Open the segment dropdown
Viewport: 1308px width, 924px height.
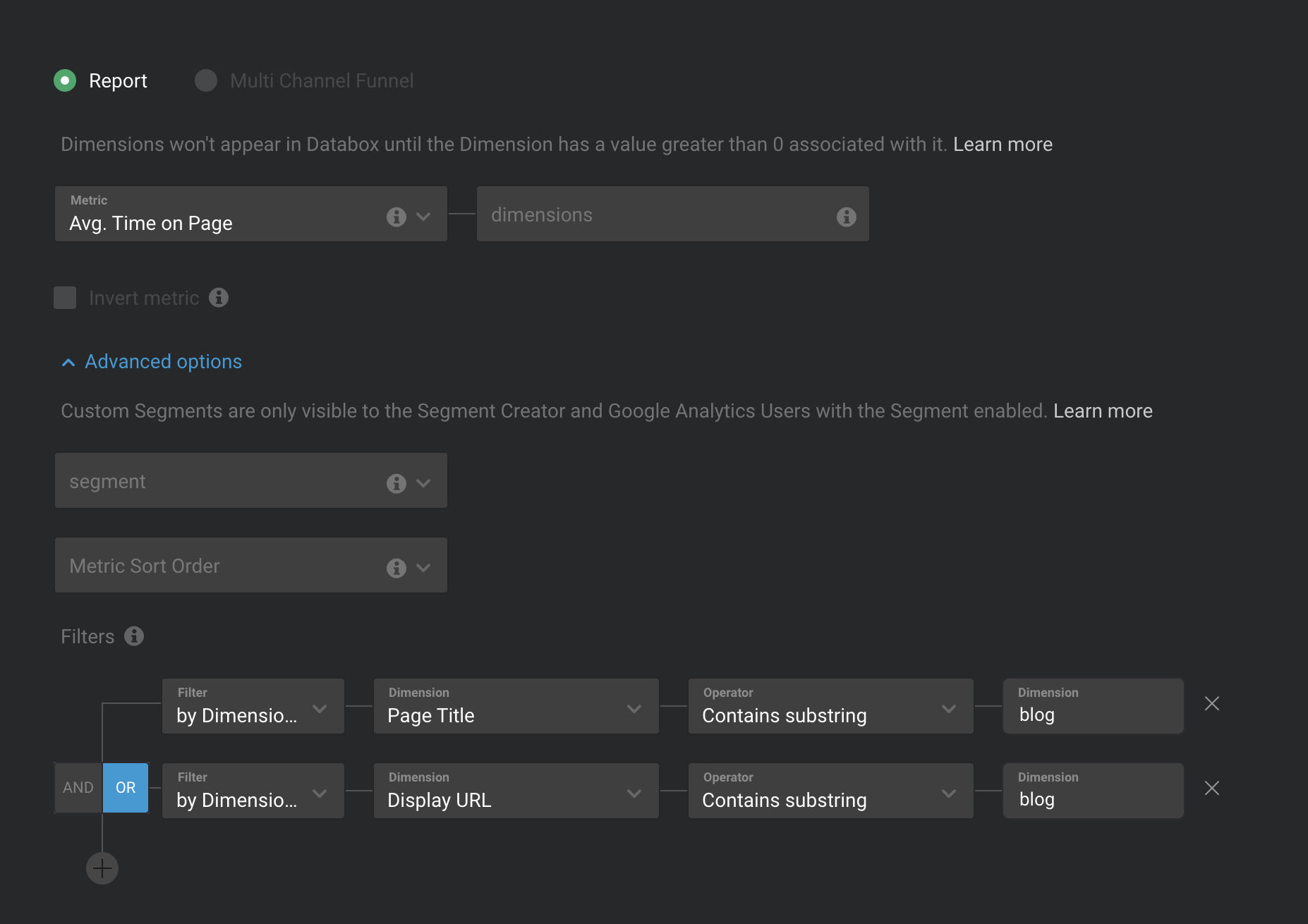coord(423,483)
